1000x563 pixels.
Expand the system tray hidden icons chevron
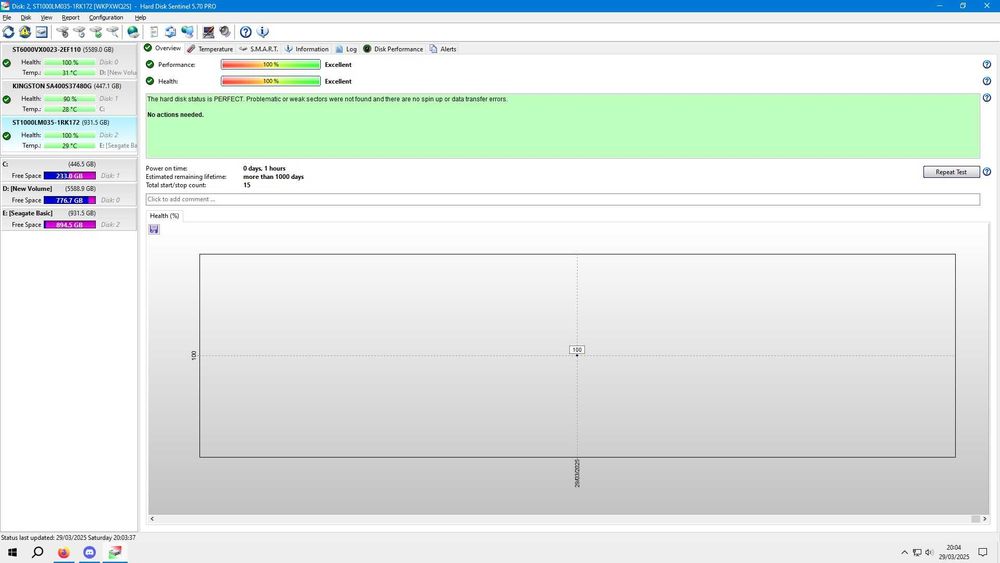(904, 552)
